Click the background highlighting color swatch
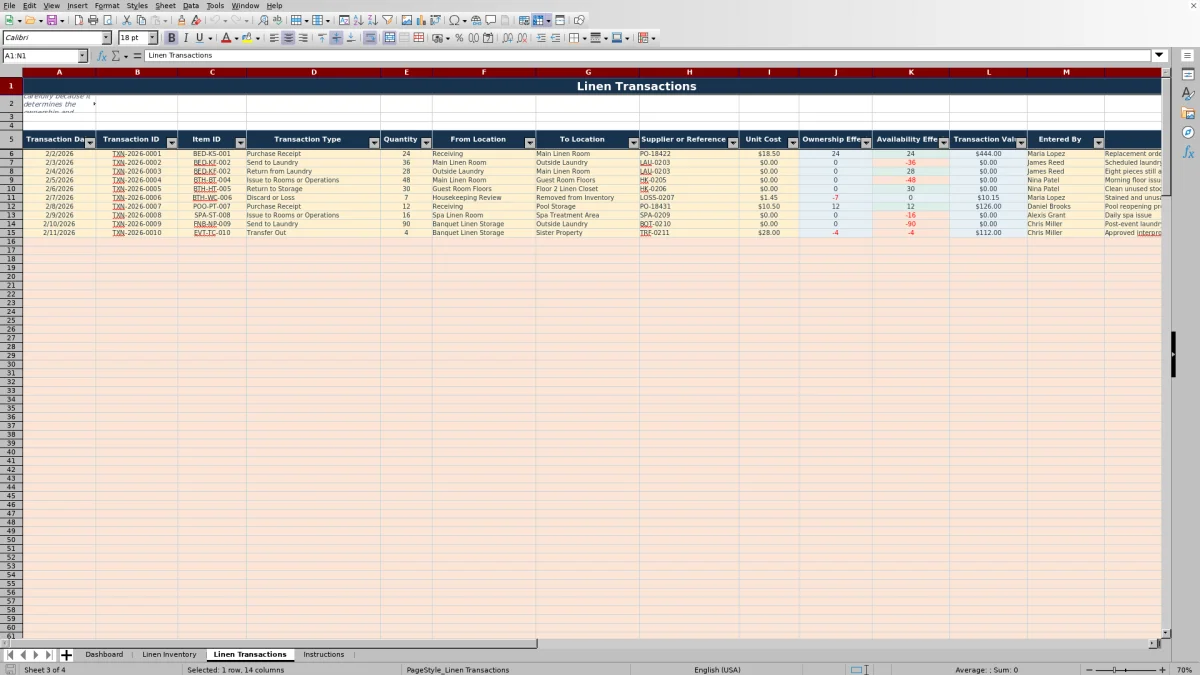Screen dimensions: 1200x675 pos(246,38)
